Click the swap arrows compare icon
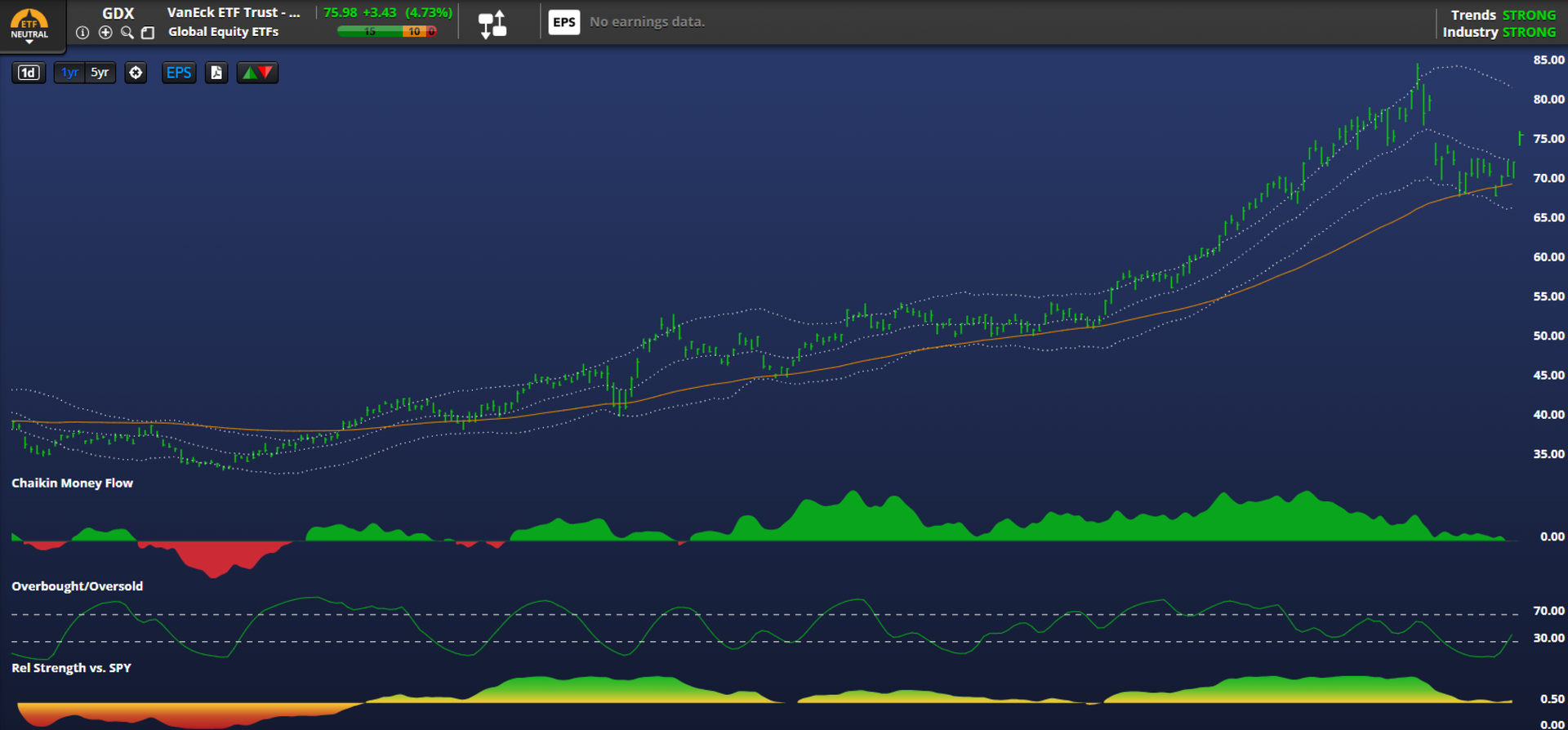The height and width of the screenshot is (730, 1568). 492,24
